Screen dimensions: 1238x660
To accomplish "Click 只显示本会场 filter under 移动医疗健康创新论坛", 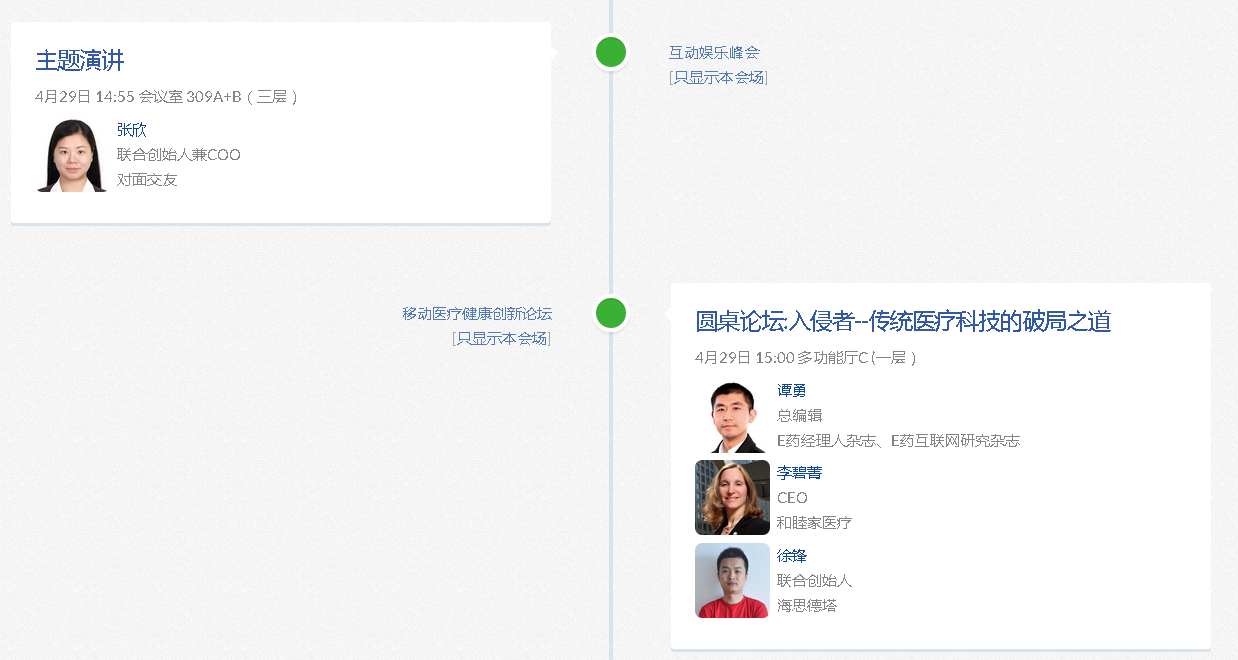I will pyautogui.click(x=501, y=339).
